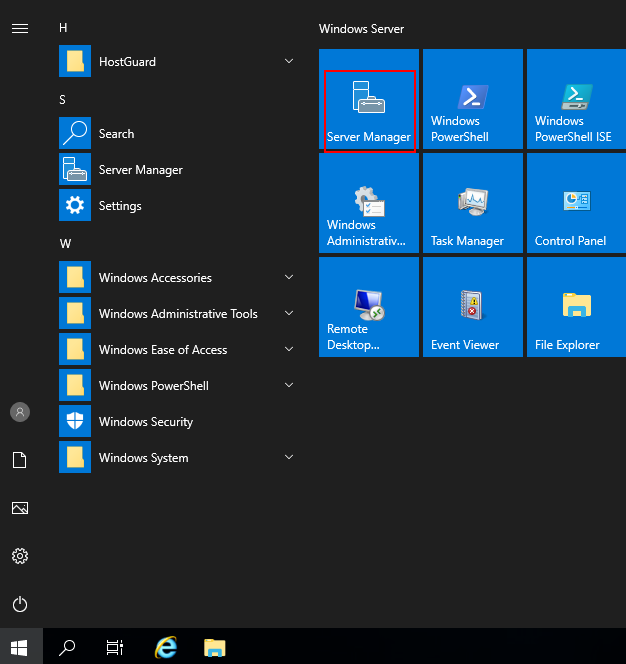Screen dimensions: 626x664
Task: Open the Windows Administrative Tools tile
Action: point(369,203)
